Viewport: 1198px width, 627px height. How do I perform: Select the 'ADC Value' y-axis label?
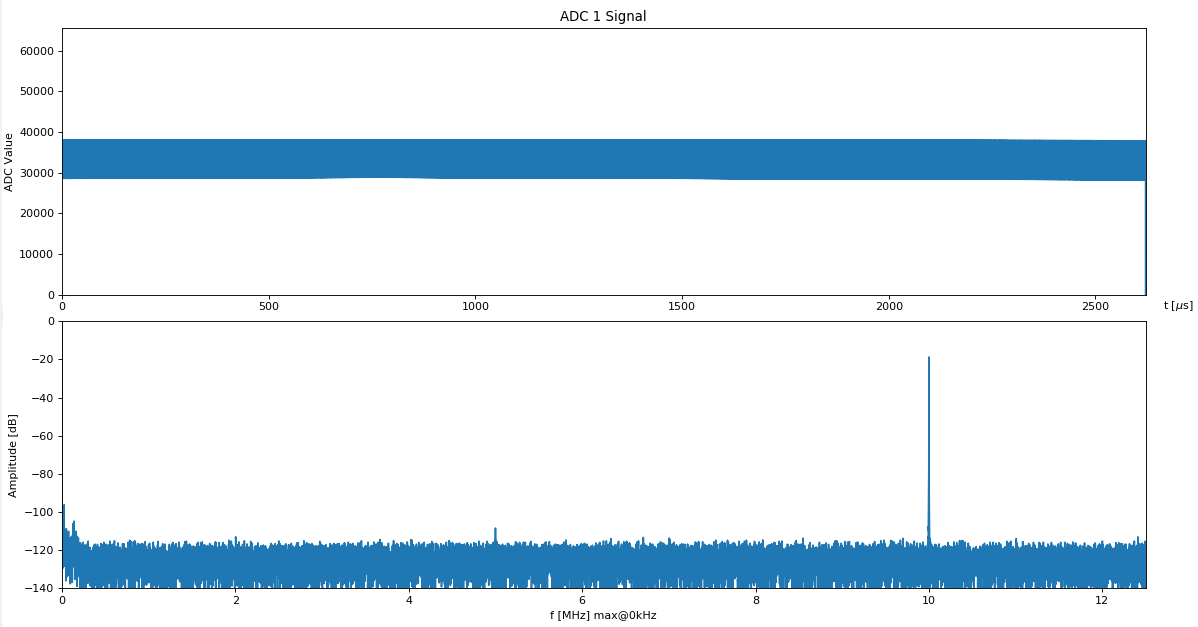click(8, 162)
